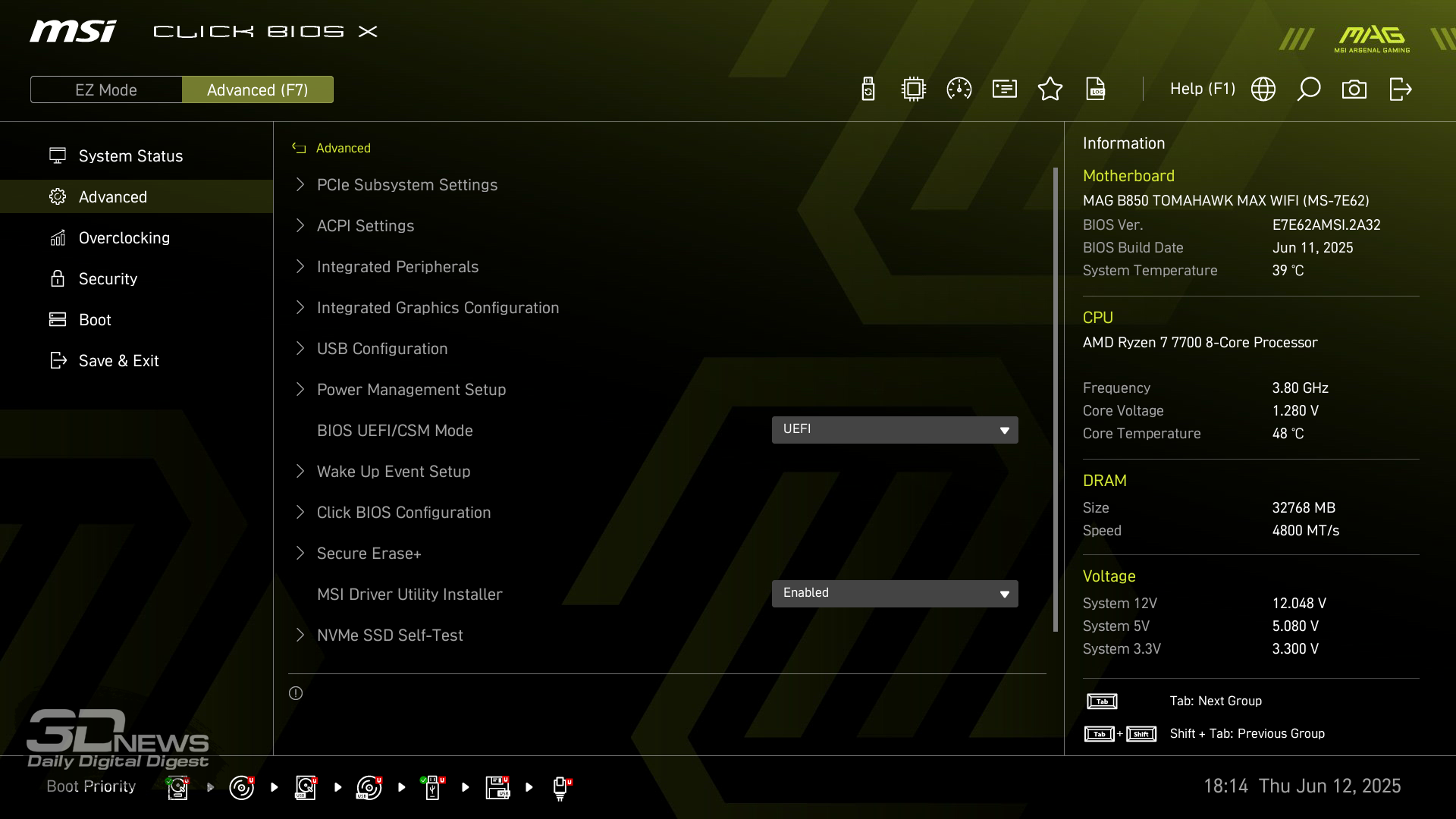This screenshot has width=1456, height=819.
Task: Click the Tab key hint icon for Next Group
Action: pos(1102,701)
